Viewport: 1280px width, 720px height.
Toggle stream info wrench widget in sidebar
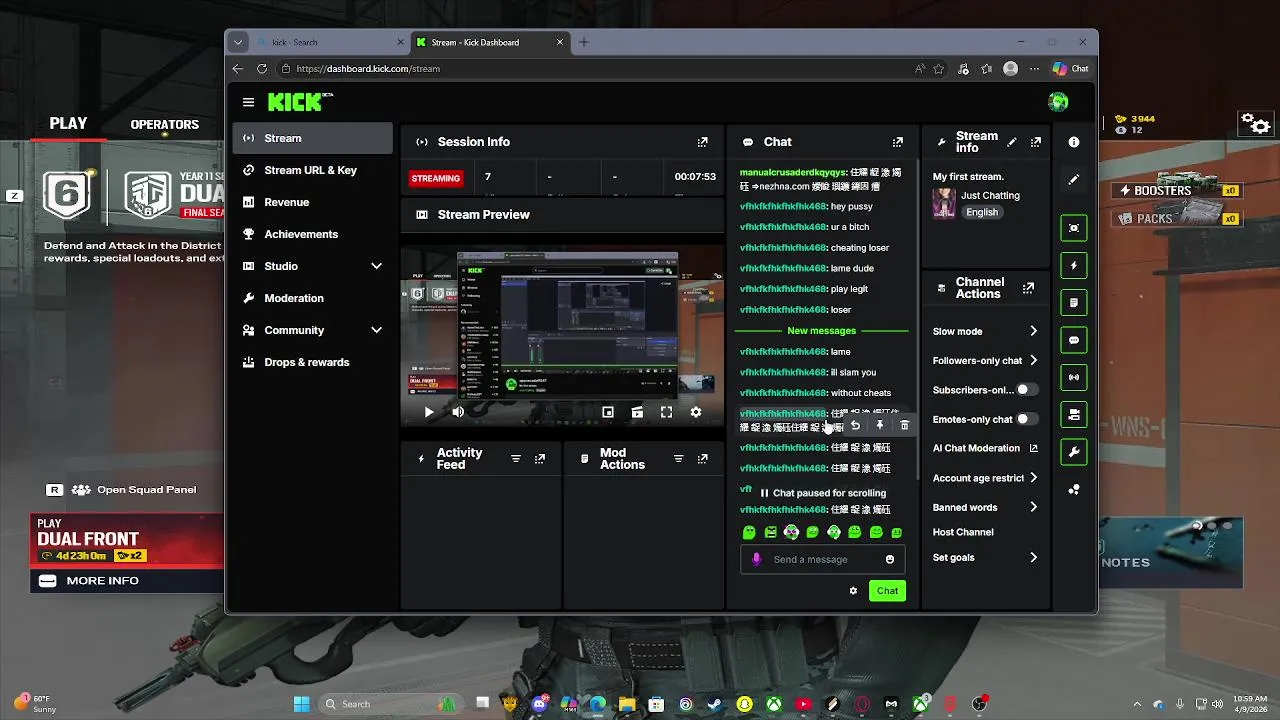point(1074,452)
